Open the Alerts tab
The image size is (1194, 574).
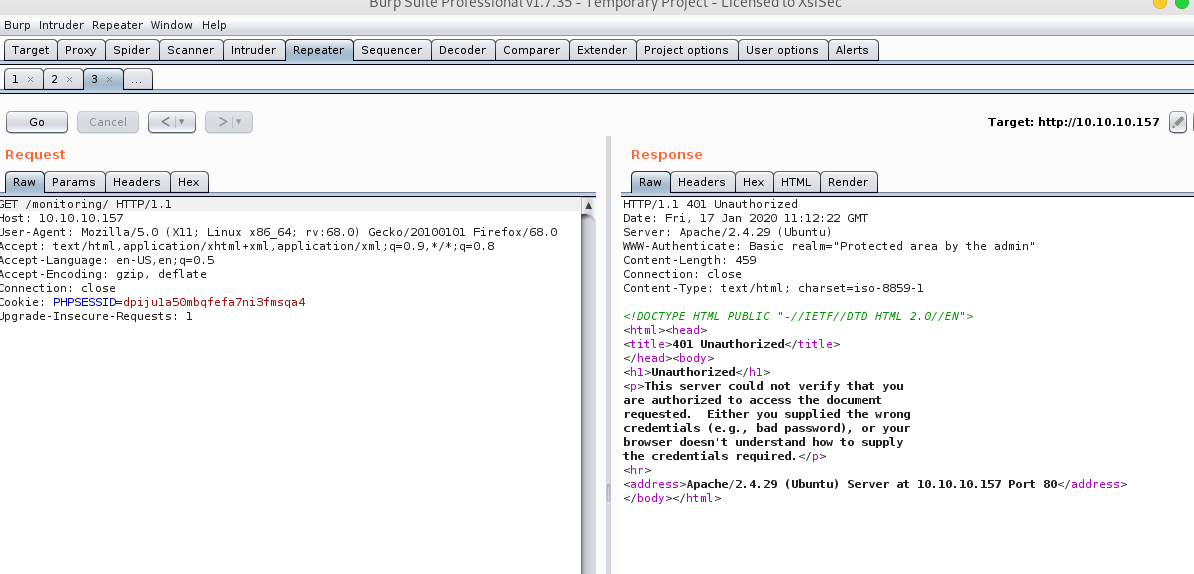pos(852,50)
